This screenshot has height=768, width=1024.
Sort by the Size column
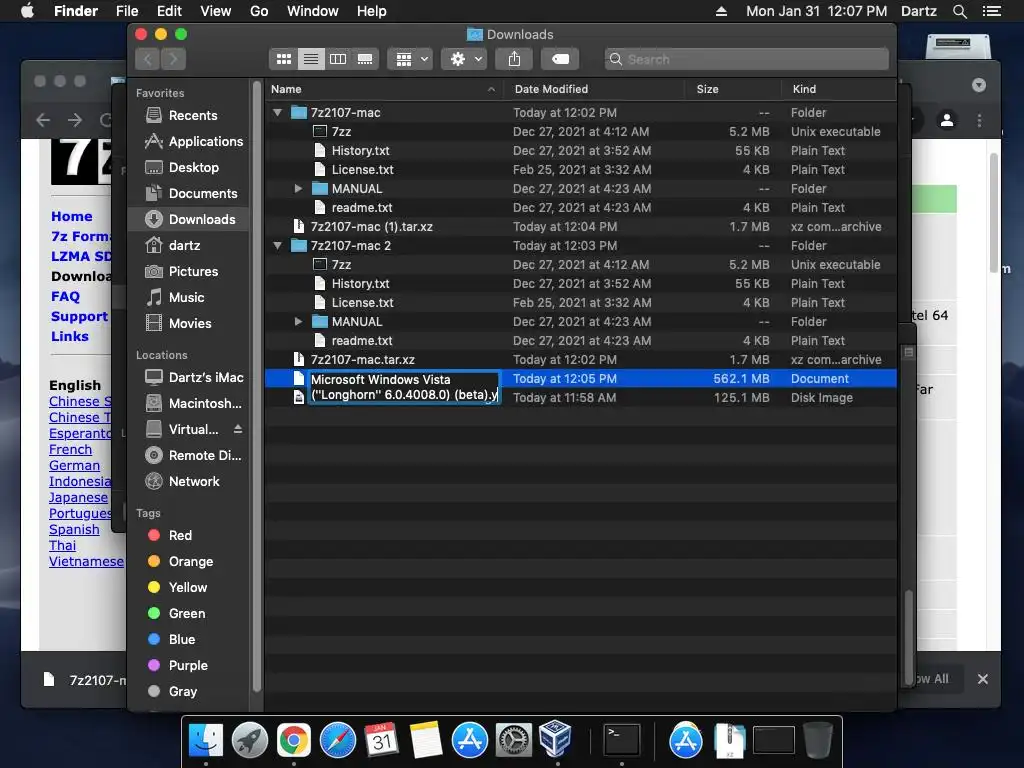733,89
